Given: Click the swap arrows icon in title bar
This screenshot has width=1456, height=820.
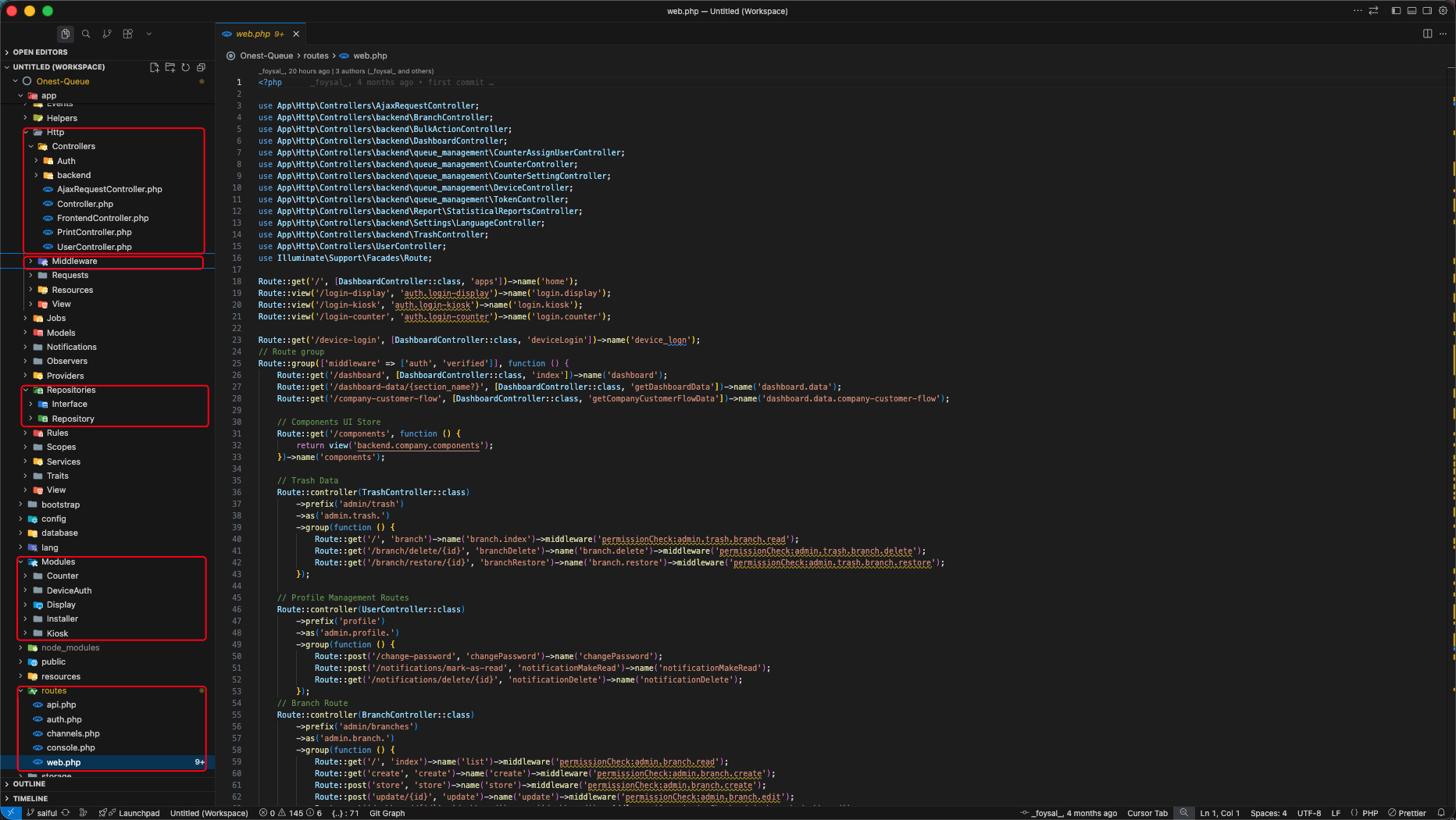Looking at the screenshot, I should click(x=1373, y=11).
